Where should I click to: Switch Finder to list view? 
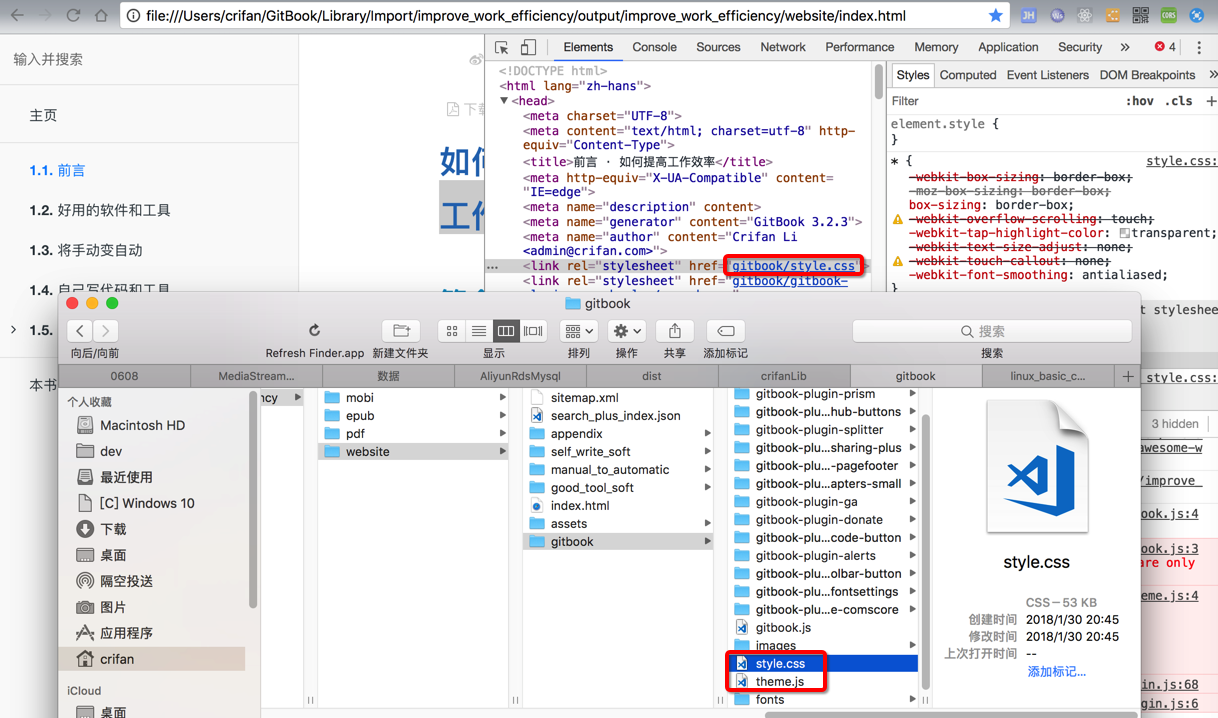tap(479, 331)
